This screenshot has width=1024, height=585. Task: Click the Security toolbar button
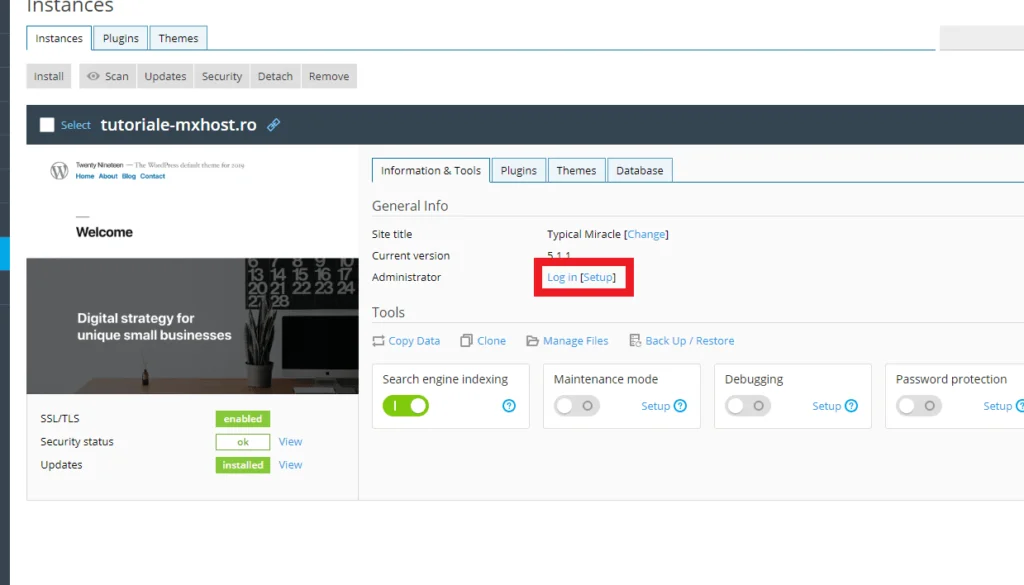(x=222, y=76)
